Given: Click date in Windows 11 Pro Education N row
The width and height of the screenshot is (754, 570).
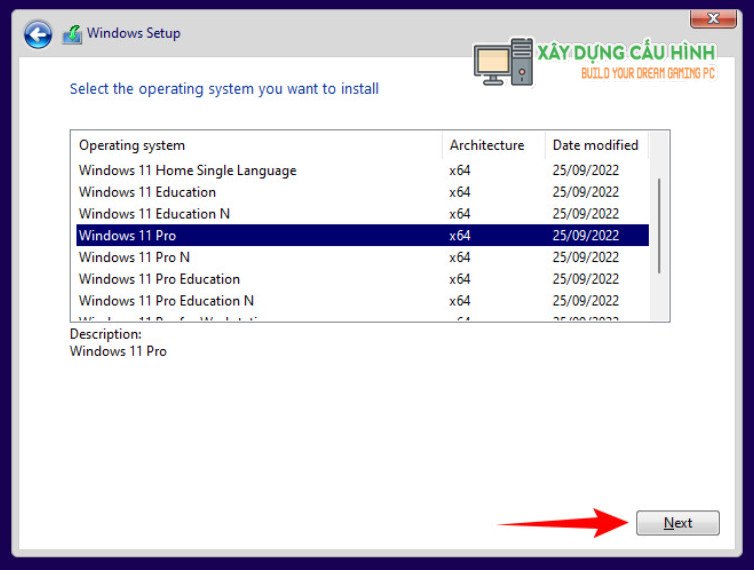Looking at the screenshot, I should tap(586, 301).
